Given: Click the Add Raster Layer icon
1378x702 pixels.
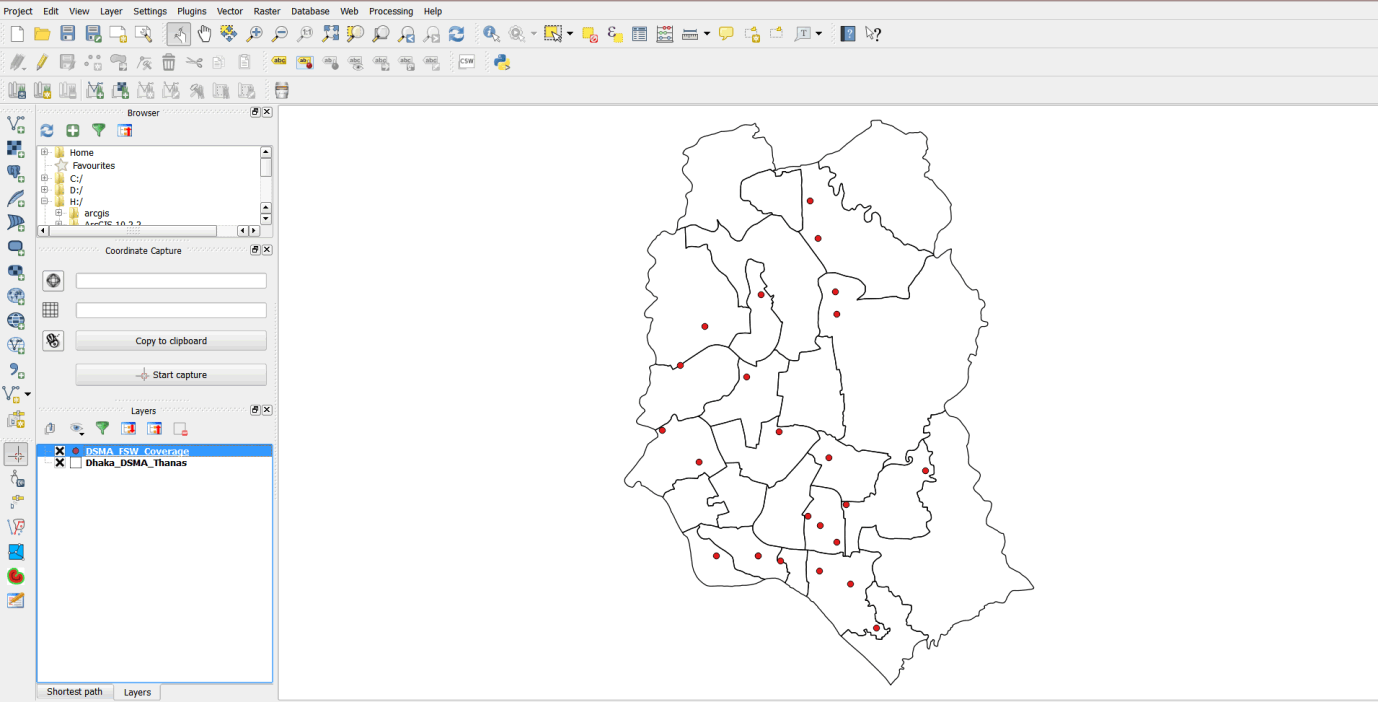Looking at the screenshot, I should (x=16, y=149).
